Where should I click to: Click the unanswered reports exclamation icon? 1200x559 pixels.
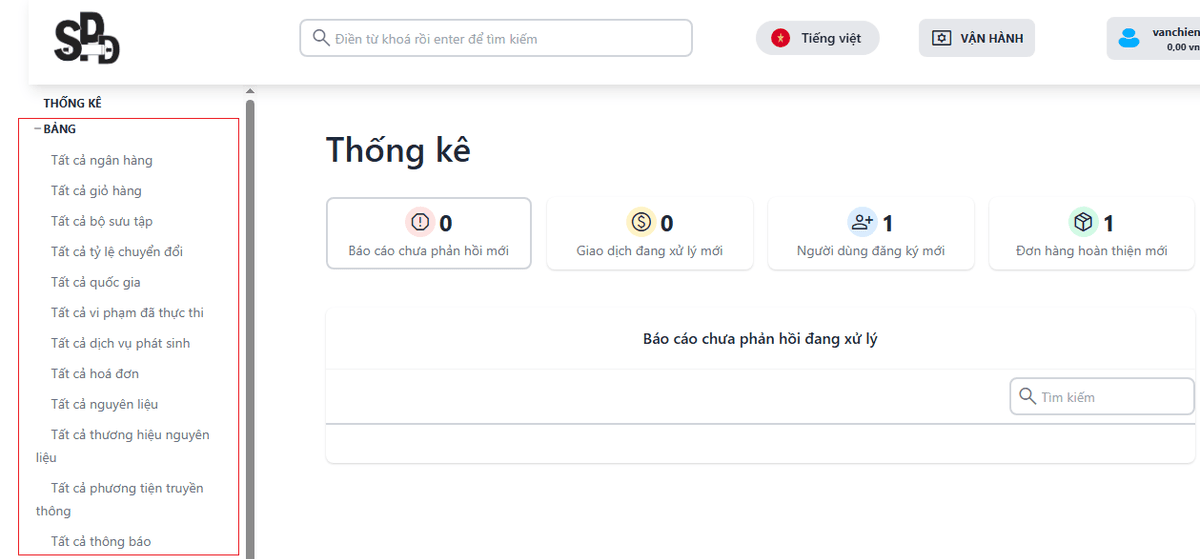coord(420,222)
